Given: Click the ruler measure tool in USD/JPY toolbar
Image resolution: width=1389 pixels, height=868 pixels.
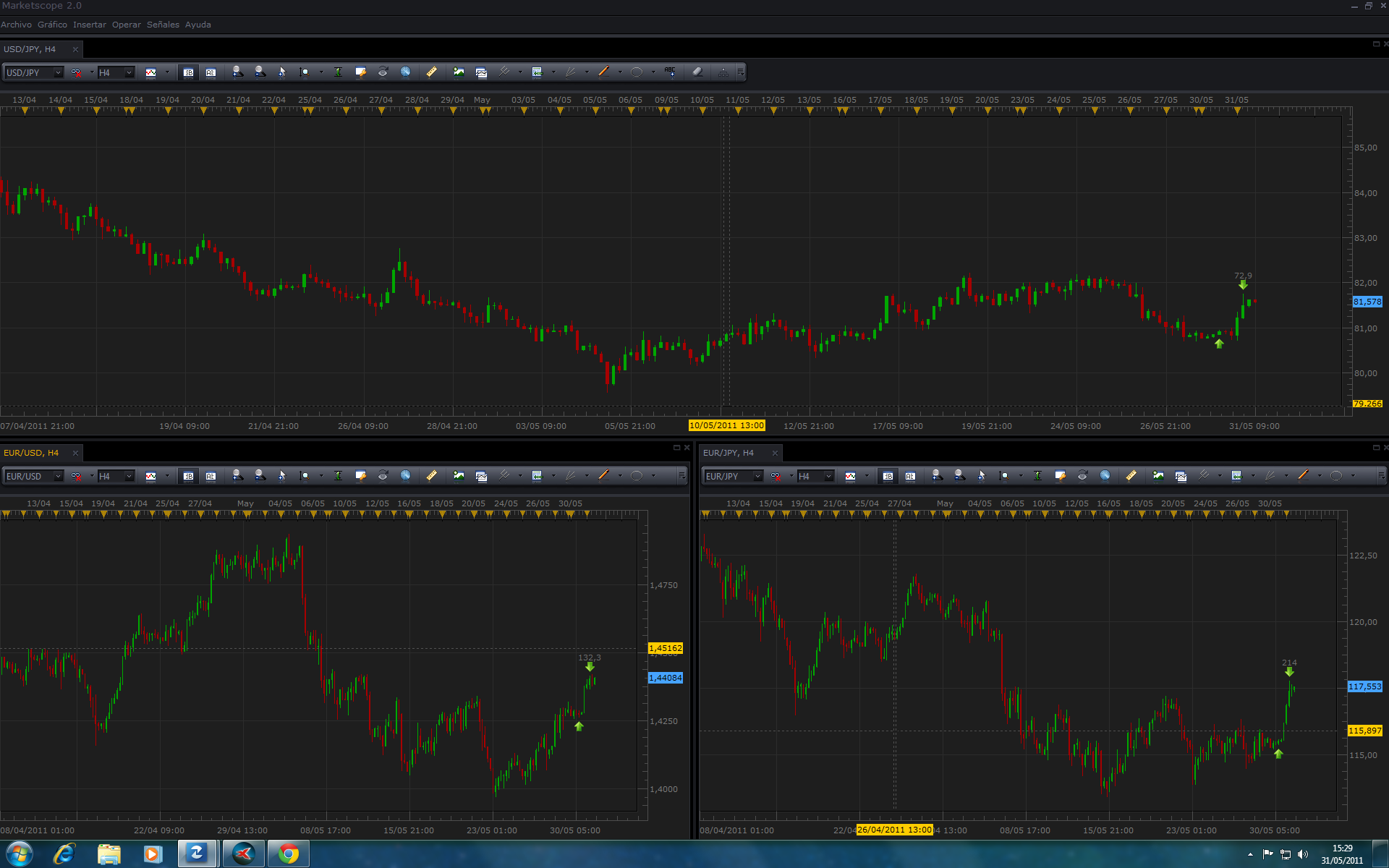Looking at the screenshot, I should click(x=431, y=72).
